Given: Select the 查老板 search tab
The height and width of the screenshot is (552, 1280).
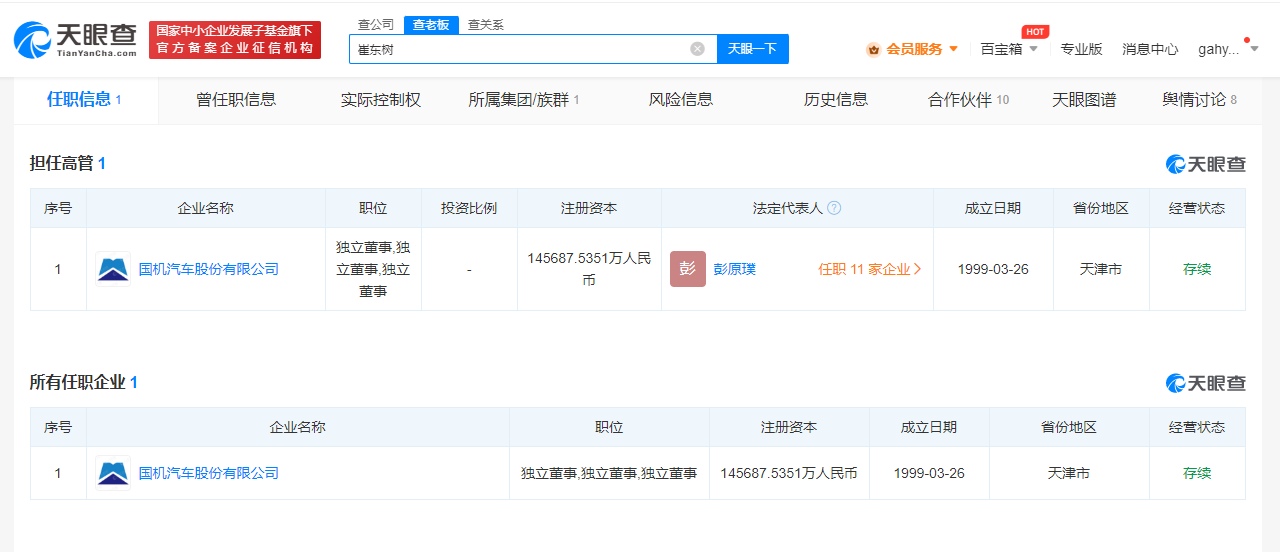Looking at the screenshot, I should (x=431, y=25).
